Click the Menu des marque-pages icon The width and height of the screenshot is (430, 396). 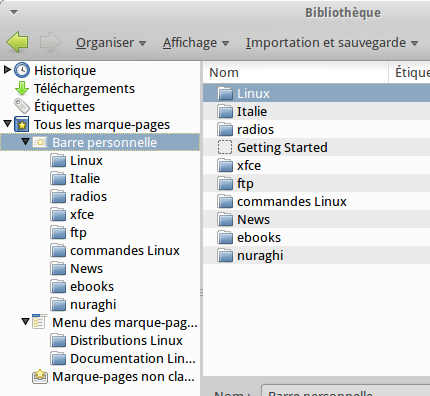click(40, 322)
